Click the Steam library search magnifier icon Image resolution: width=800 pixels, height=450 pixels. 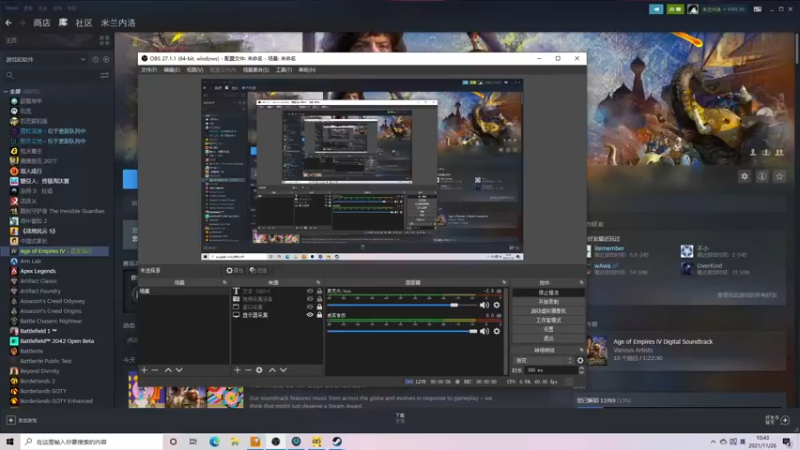pyautogui.click(x=10, y=76)
